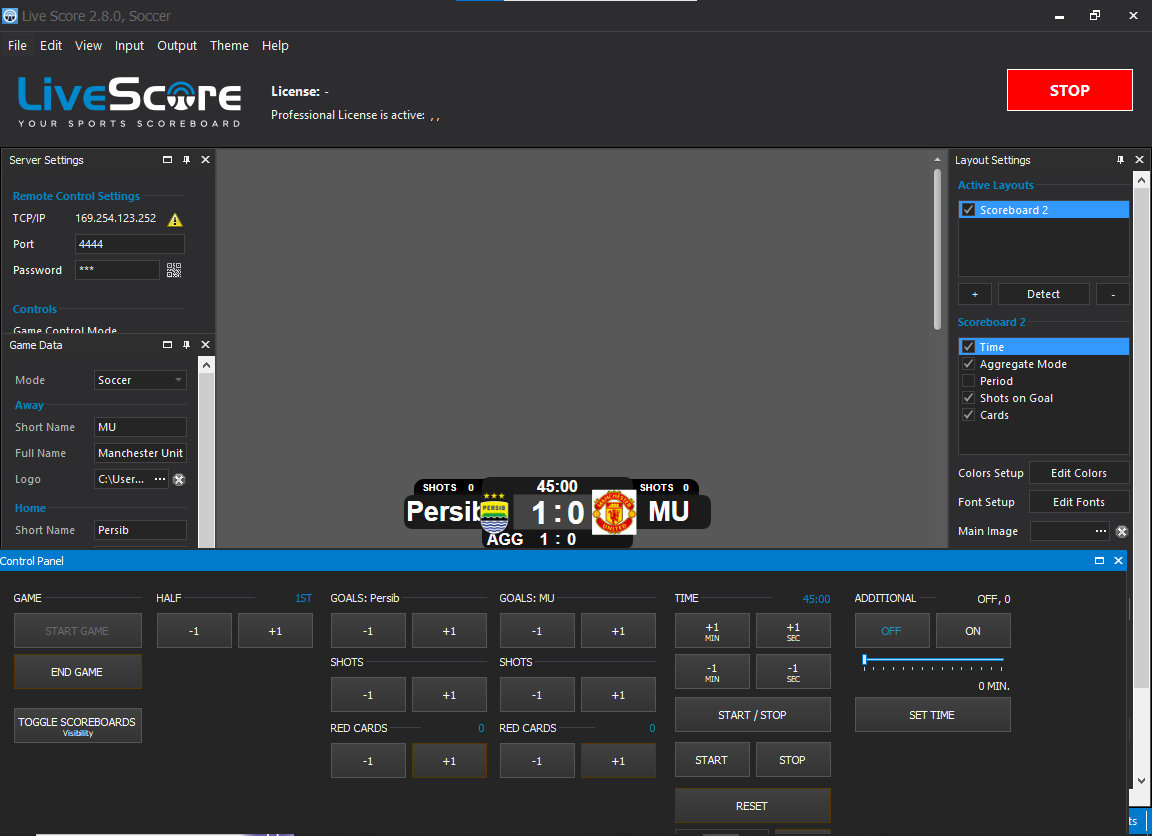Click the Persib logo on scoreboard preview
Viewport: 1152px width, 836px height.
(494, 513)
